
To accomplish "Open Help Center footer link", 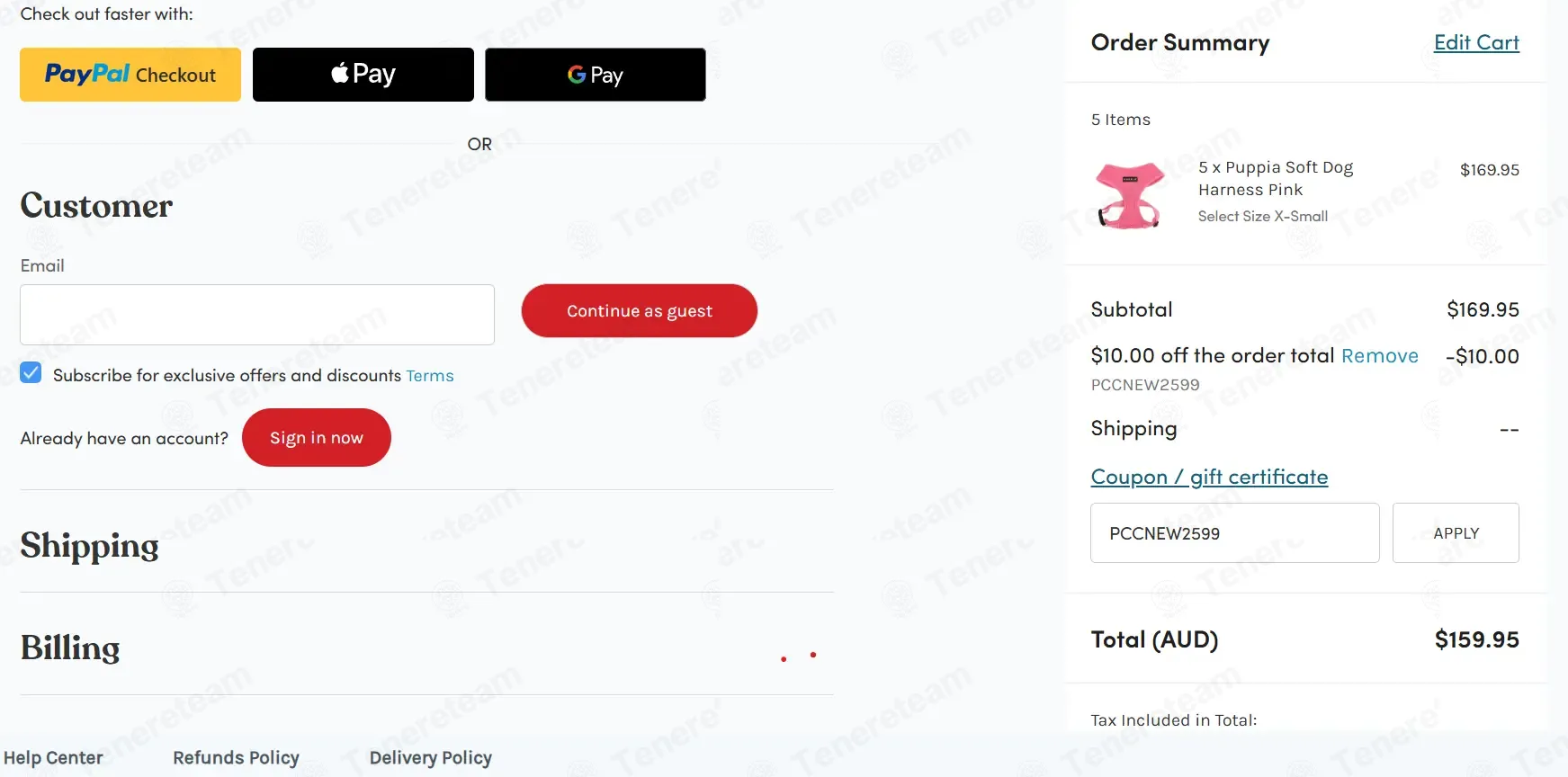I will (x=53, y=758).
